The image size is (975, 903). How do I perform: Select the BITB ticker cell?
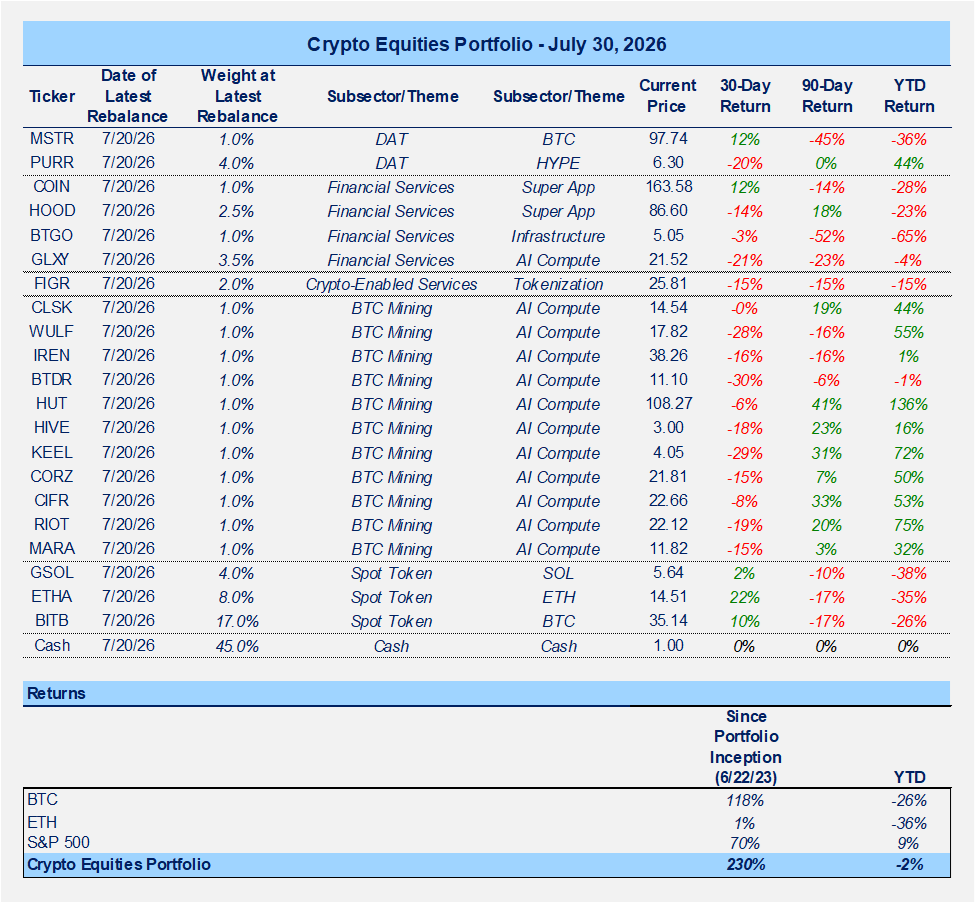click(52, 621)
